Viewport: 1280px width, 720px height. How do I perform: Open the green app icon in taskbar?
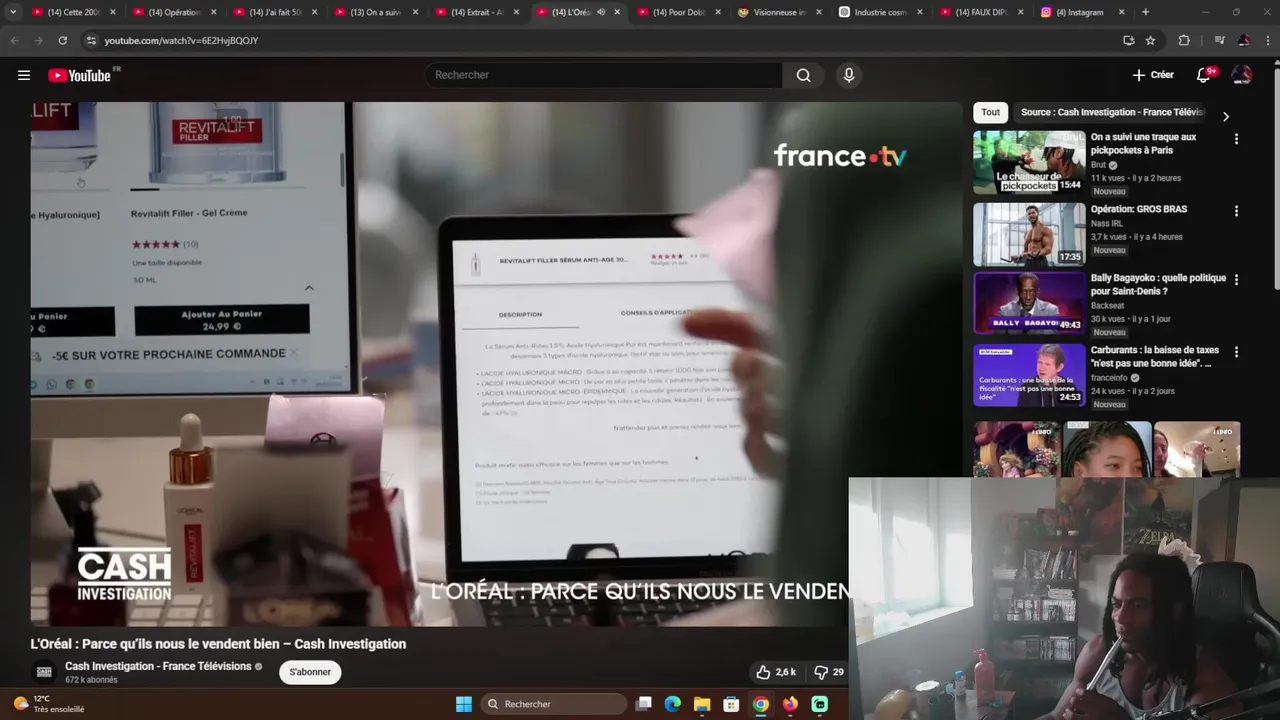click(820, 704)
